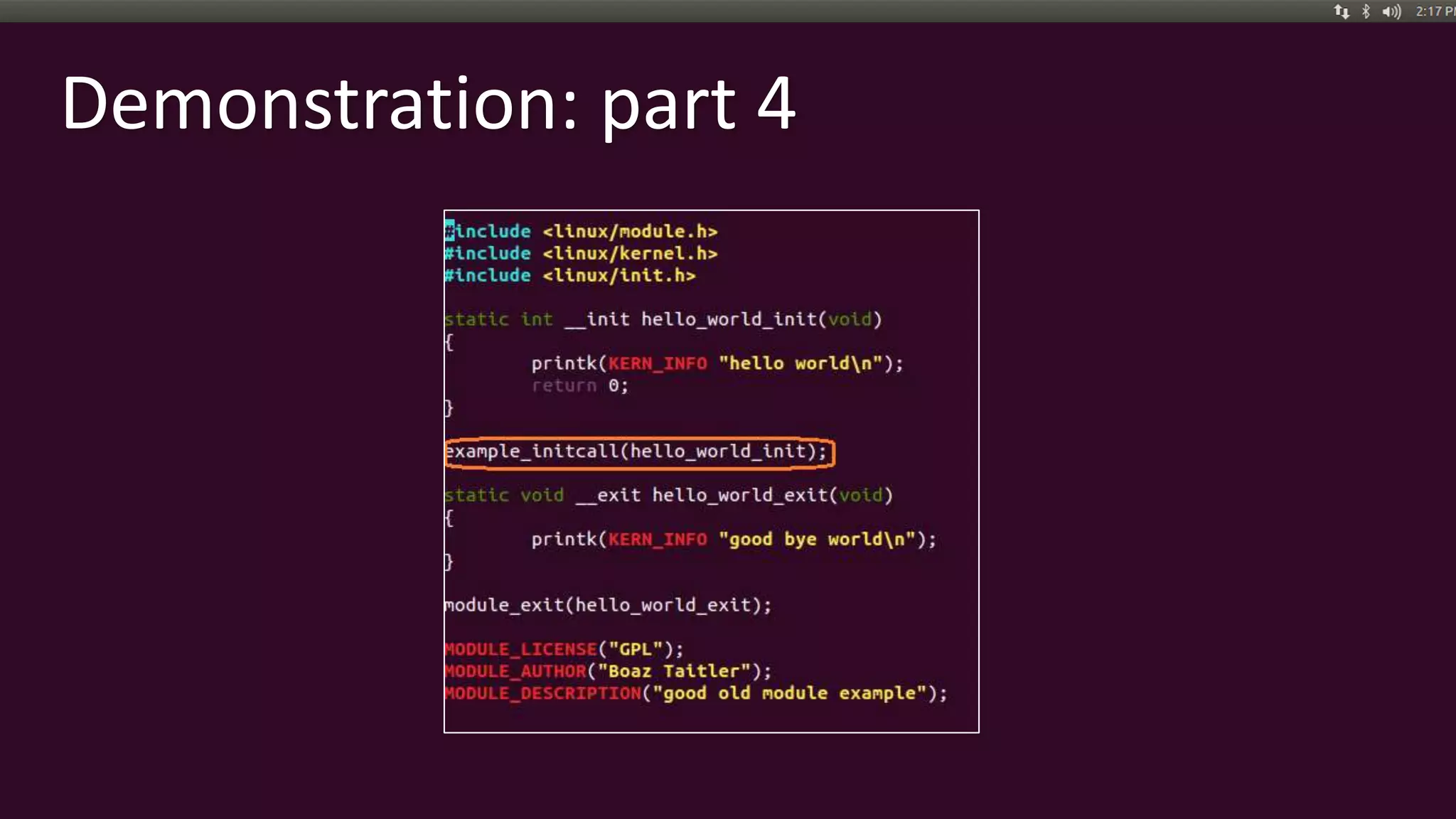This screenshot has height=819, width=1456.
Task: Open the 2:17 PM clock
Action: 1435,11
